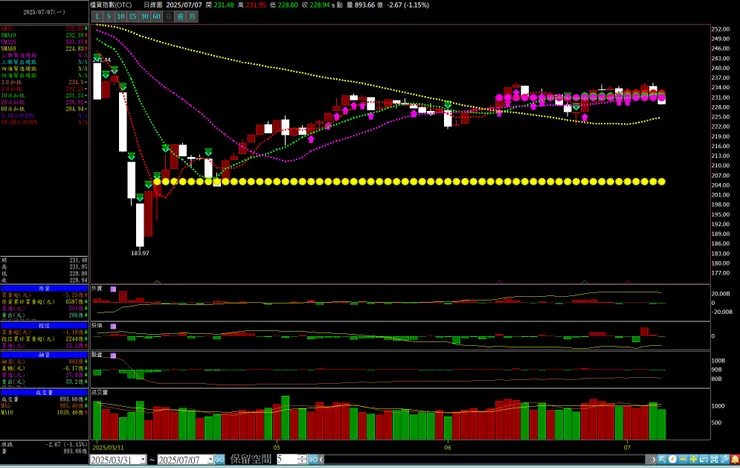Select the blue 融資 panel header
740x468 pixels.
44,355
